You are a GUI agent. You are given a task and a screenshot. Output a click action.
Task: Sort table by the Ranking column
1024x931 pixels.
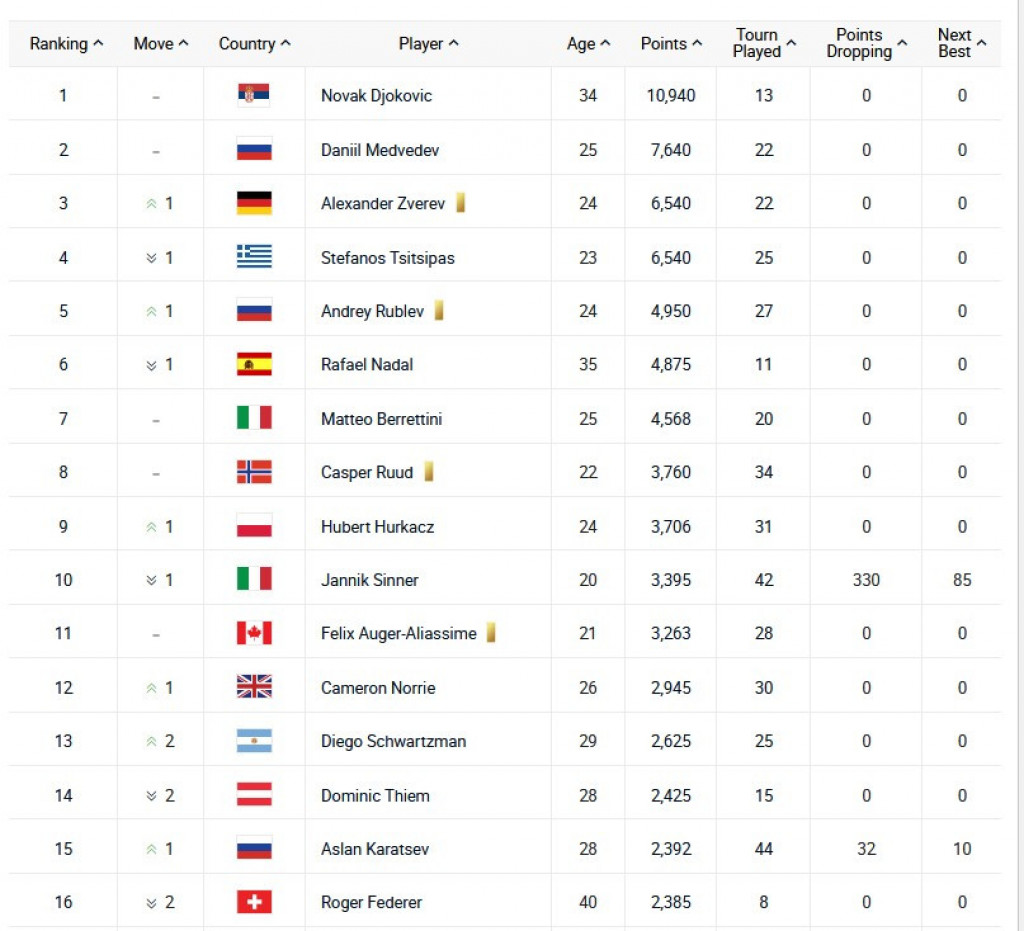[x=66, y=44]
